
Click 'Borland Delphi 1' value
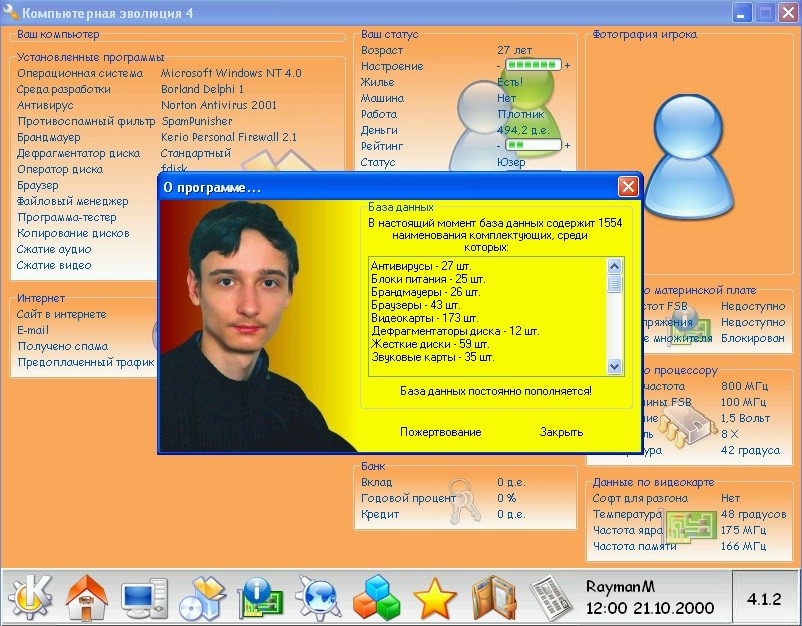203,89
